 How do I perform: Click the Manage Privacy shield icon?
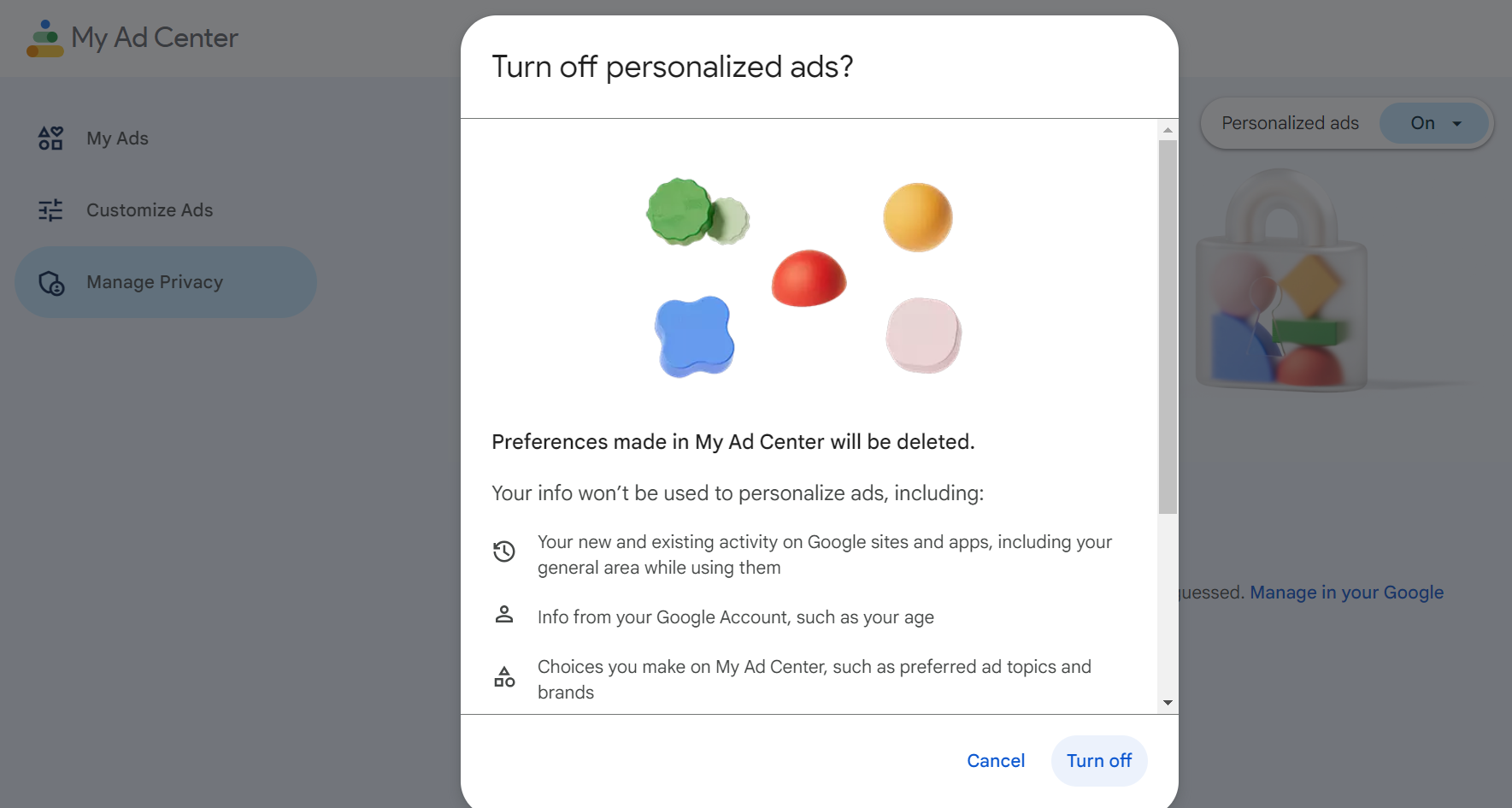(x=51, y=282)
